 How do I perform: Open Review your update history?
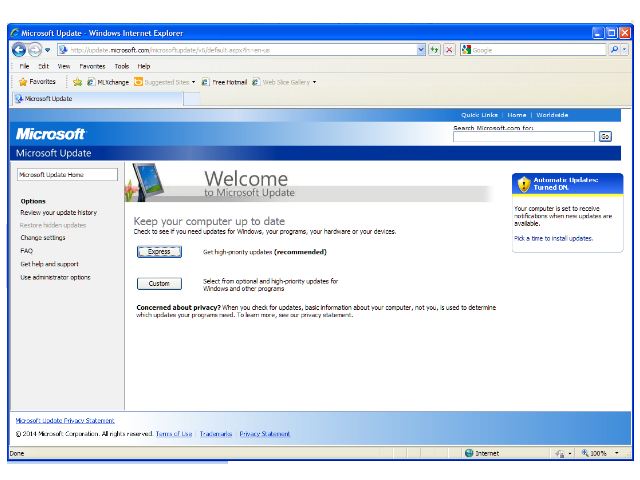(58, 213)
